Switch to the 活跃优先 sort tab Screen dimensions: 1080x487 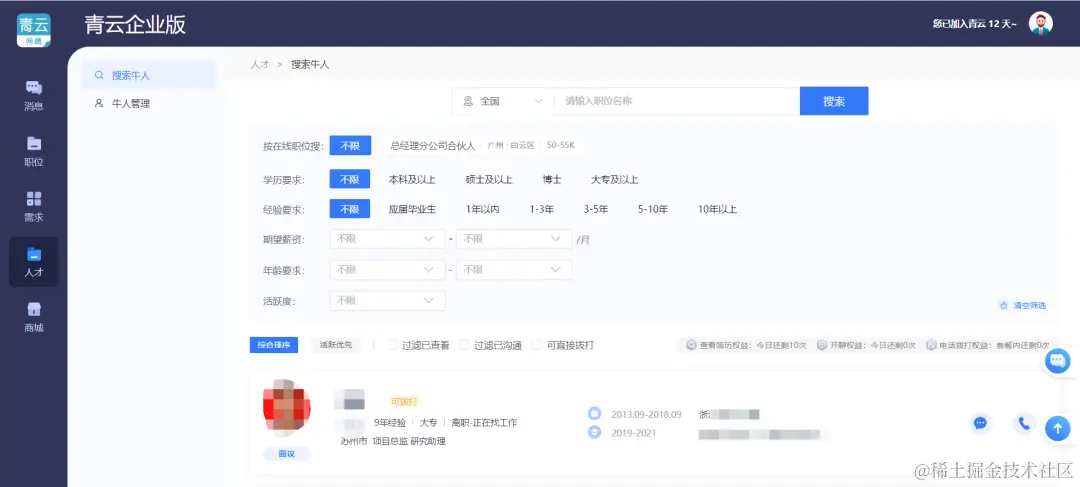tap(335, 345)
